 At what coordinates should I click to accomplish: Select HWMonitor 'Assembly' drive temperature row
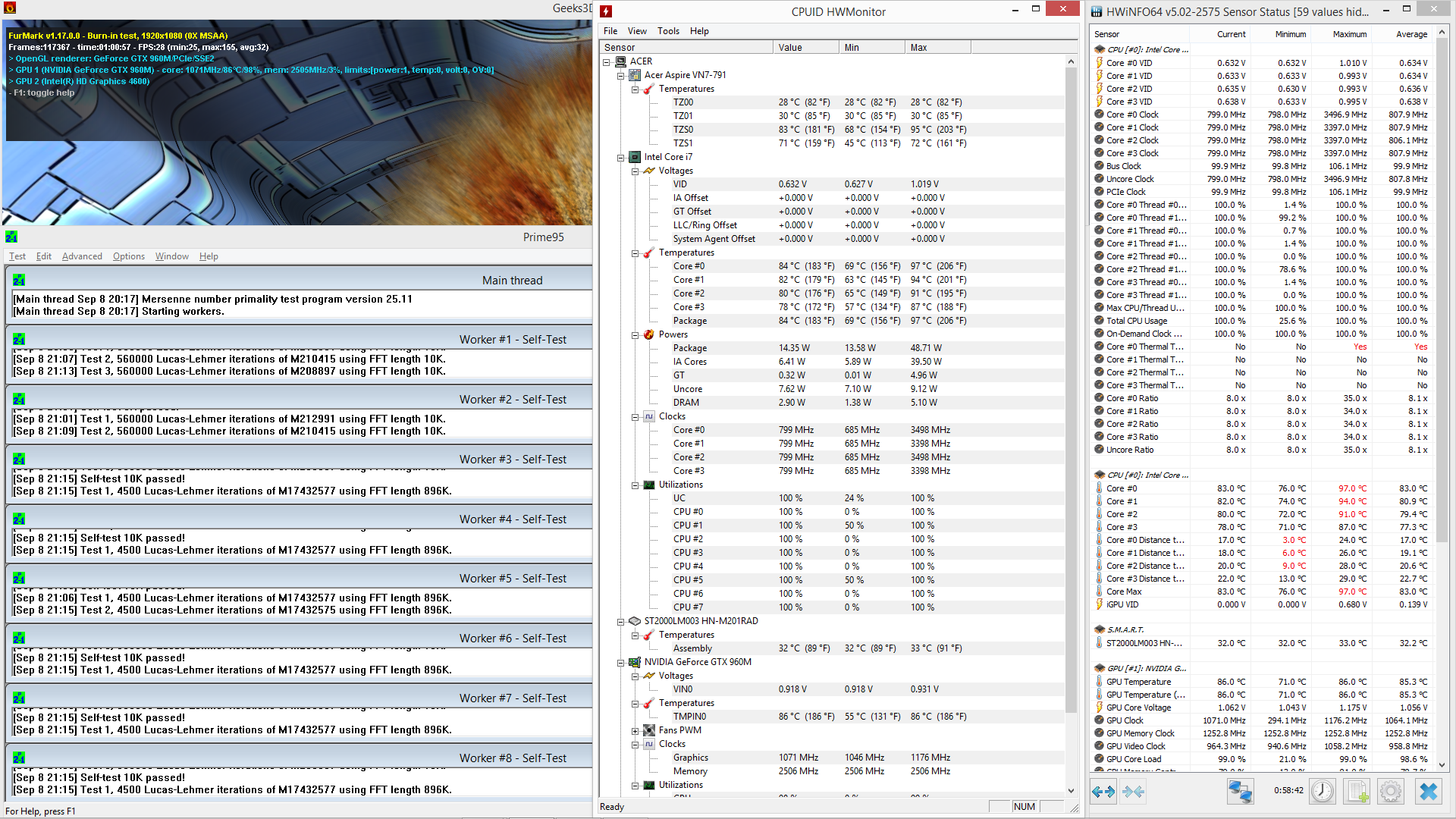tap(833, 648)
